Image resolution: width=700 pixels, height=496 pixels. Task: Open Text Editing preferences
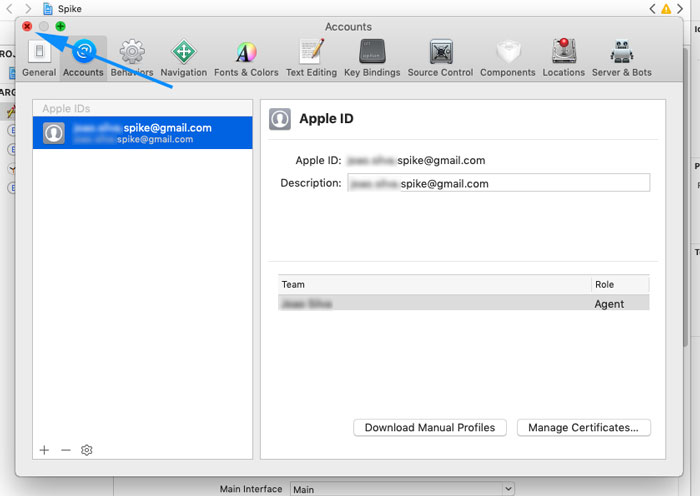tap(311, 58)
